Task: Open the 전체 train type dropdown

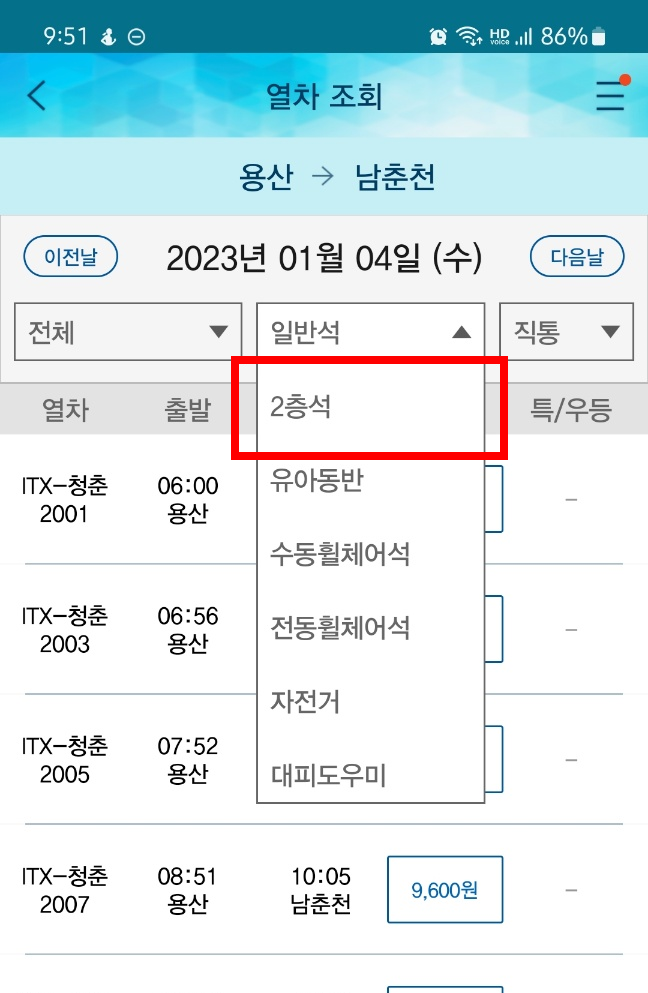Action: (x=126, y=330)
